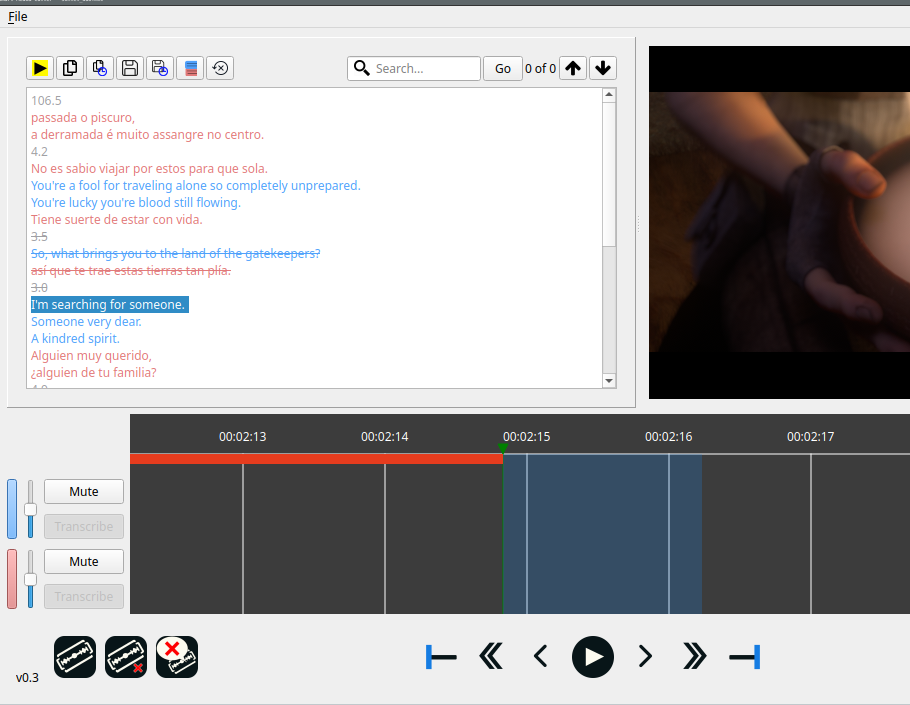
Task: Mute the red audio track
Action: [x=84, y=561]
